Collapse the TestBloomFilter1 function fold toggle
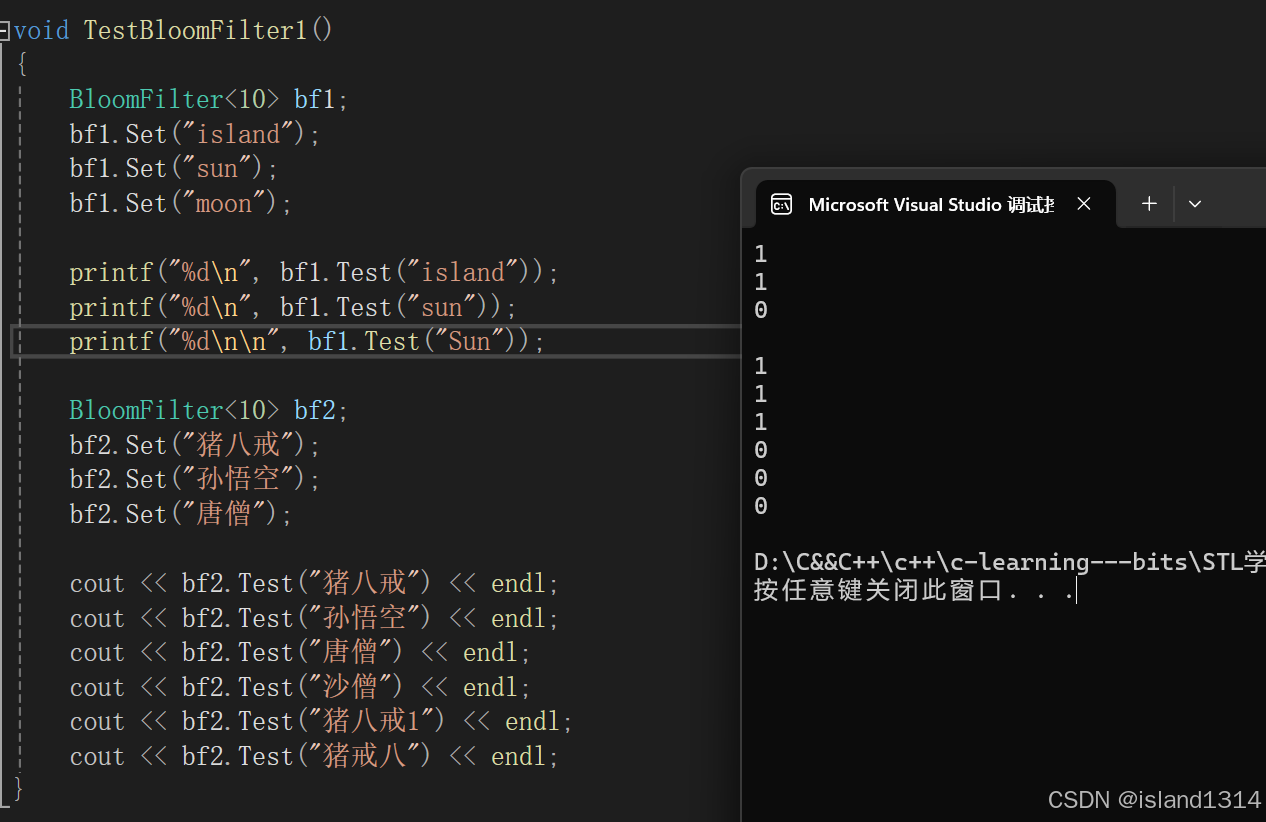The height and width of the screenshot is (822, 1266). click(x=5, y=31)
